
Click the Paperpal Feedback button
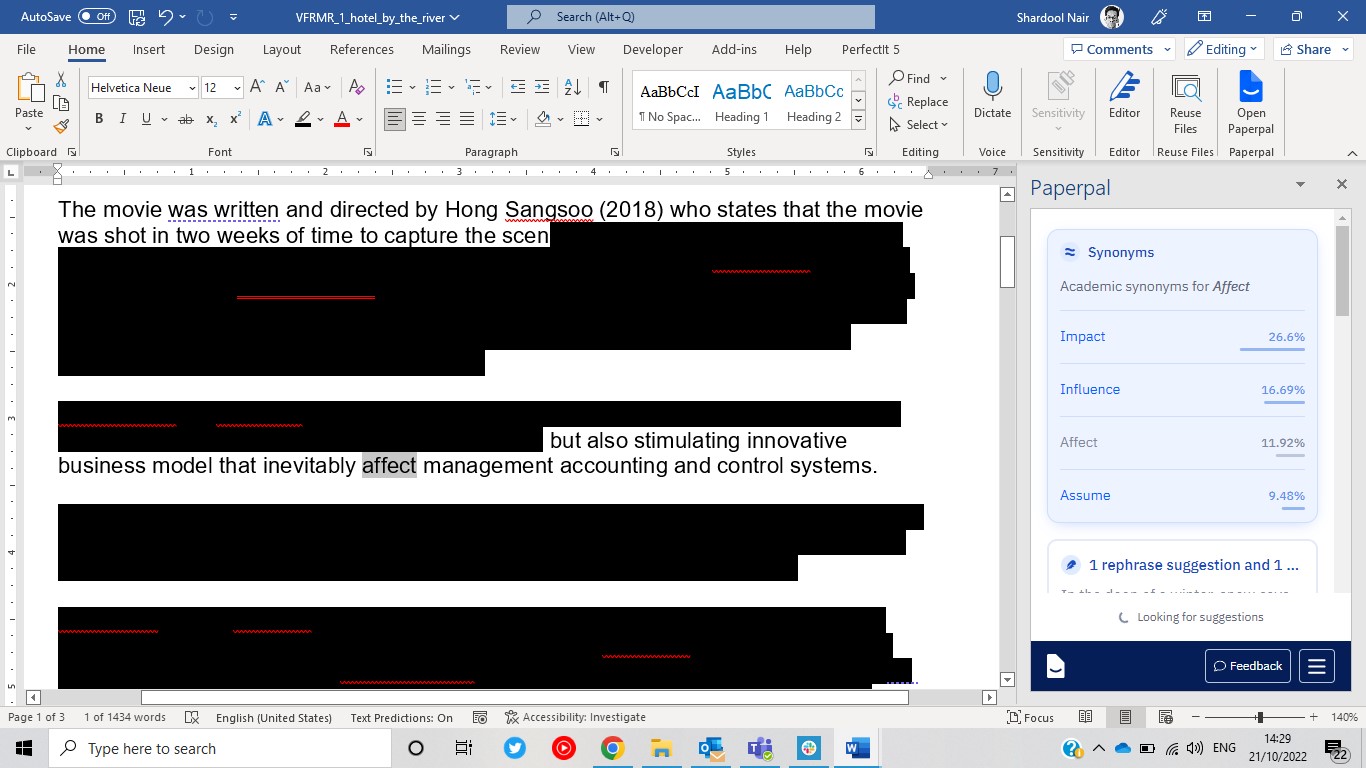click(x=1247, y=666)
